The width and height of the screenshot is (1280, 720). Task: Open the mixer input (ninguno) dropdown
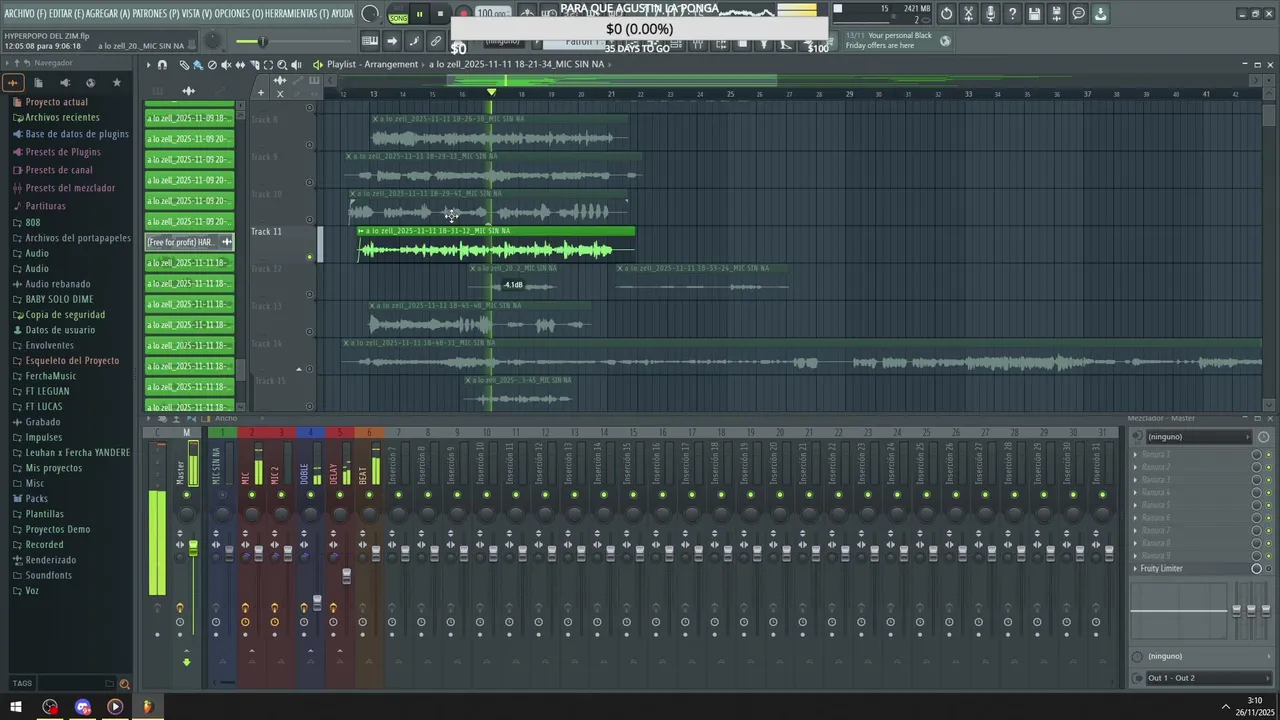(1197, 437)
